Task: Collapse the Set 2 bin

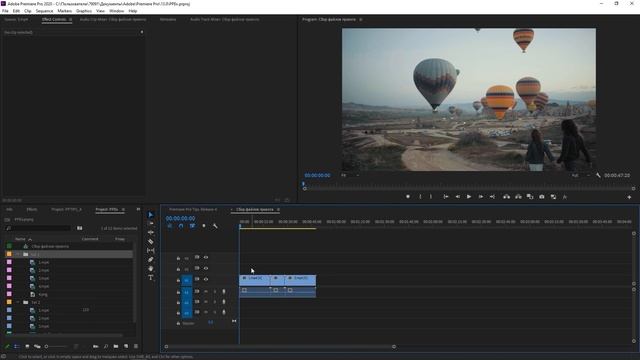Action: [x=18, y=302]
